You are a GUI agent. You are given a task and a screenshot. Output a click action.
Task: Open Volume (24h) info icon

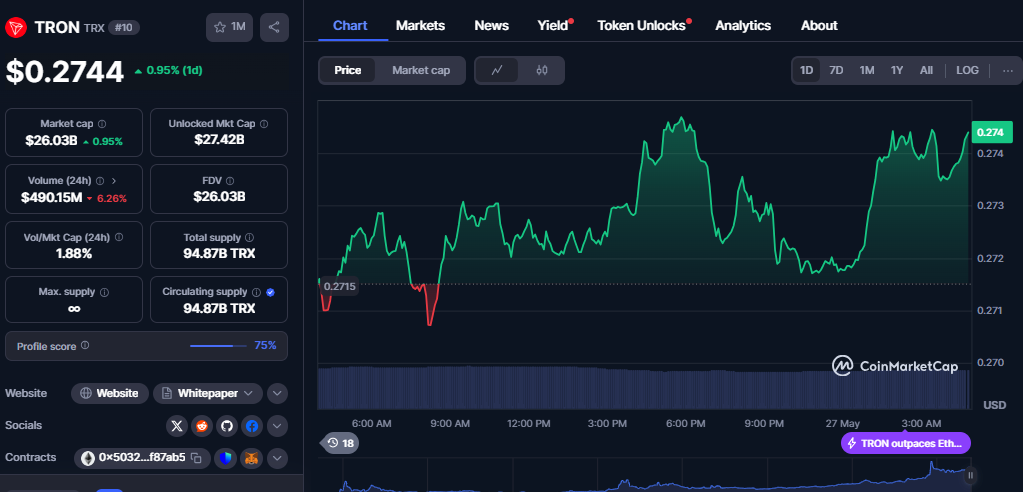click(x=100, y=181)
